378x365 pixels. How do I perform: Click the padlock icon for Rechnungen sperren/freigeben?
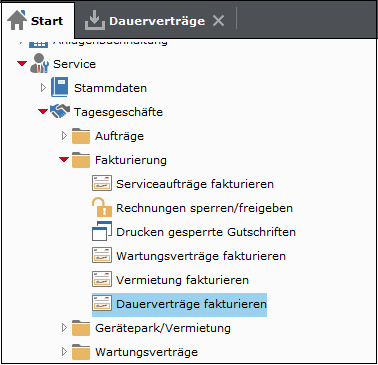click(x=102, y=207)
